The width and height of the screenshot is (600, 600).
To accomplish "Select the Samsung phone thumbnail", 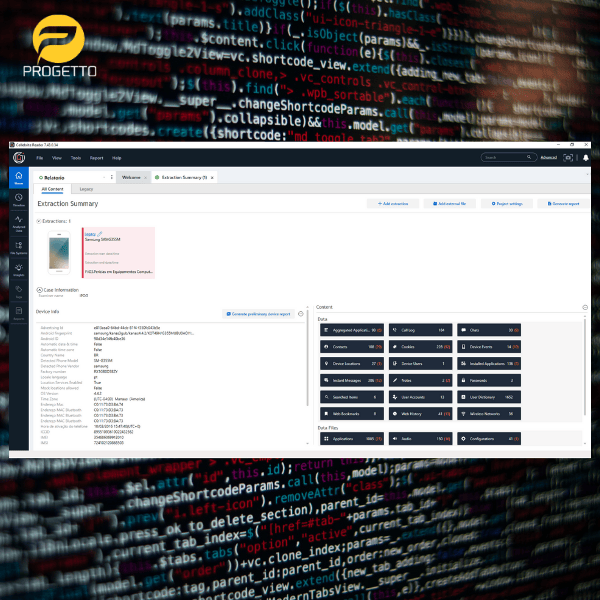I will [61, 251].
